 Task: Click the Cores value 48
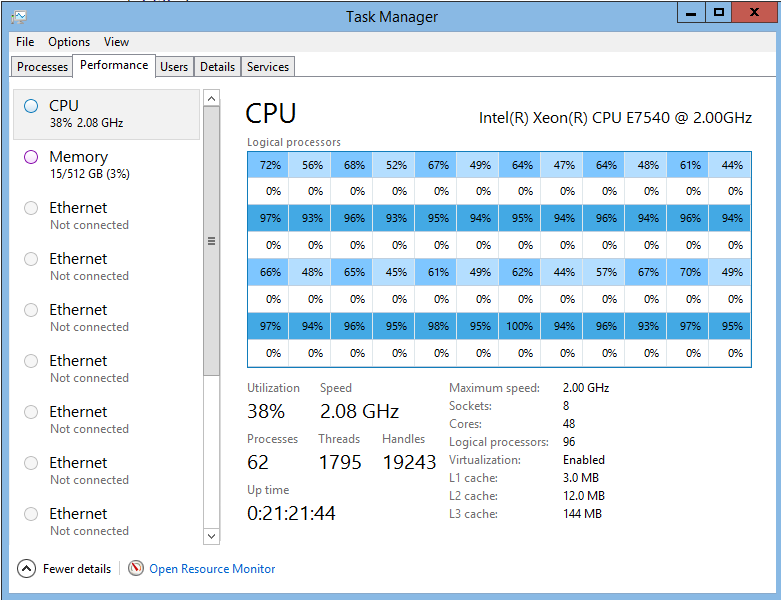(569, 424)
